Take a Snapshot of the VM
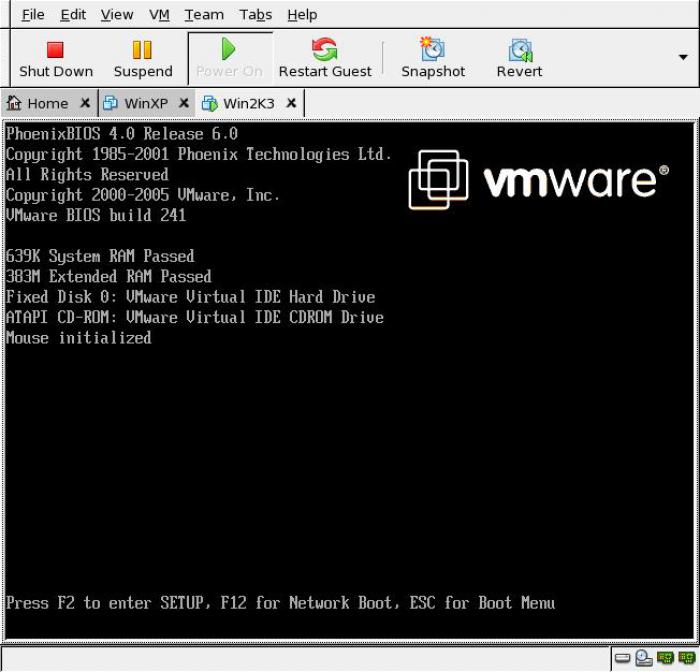The height and width of the screenshot is (672, 700). tap(433, 59)
